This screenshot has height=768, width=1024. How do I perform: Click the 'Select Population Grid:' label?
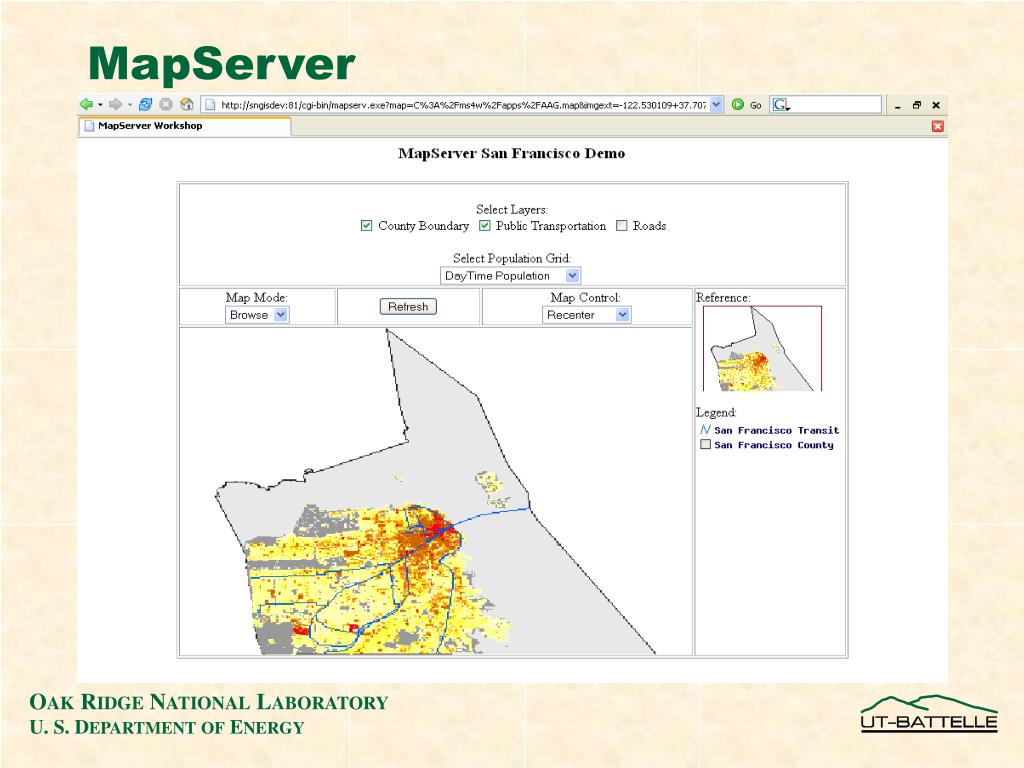tap(512, 259)
